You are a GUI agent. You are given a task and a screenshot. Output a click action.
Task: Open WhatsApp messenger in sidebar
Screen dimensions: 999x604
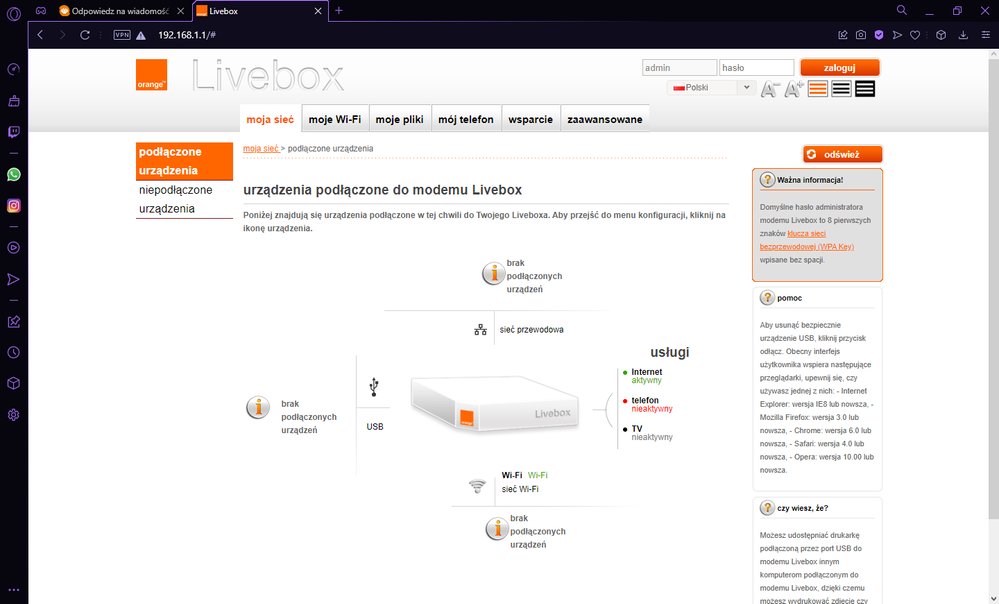pyautogui.click(x=13, y=175)
